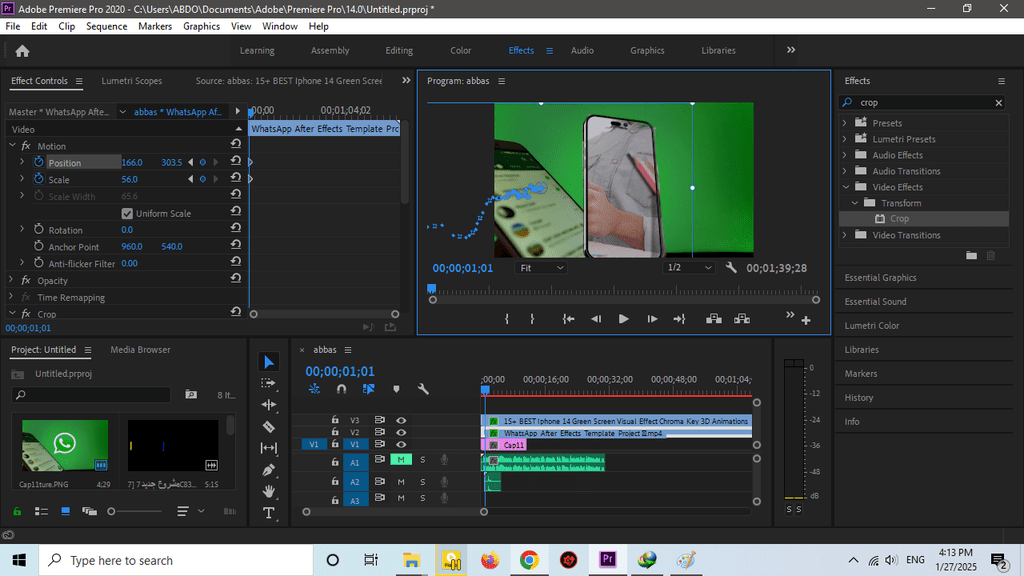
Task: Click the Lift button
Action: [x=714, y=319]
